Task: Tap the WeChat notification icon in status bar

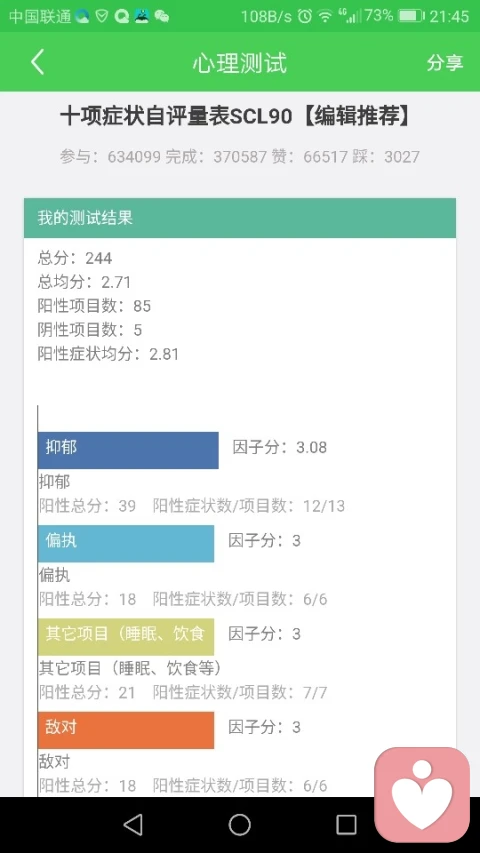Action: coord(162,16)
